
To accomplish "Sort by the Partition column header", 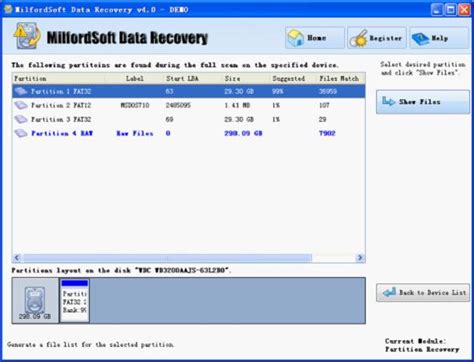I will coord(59,79).
